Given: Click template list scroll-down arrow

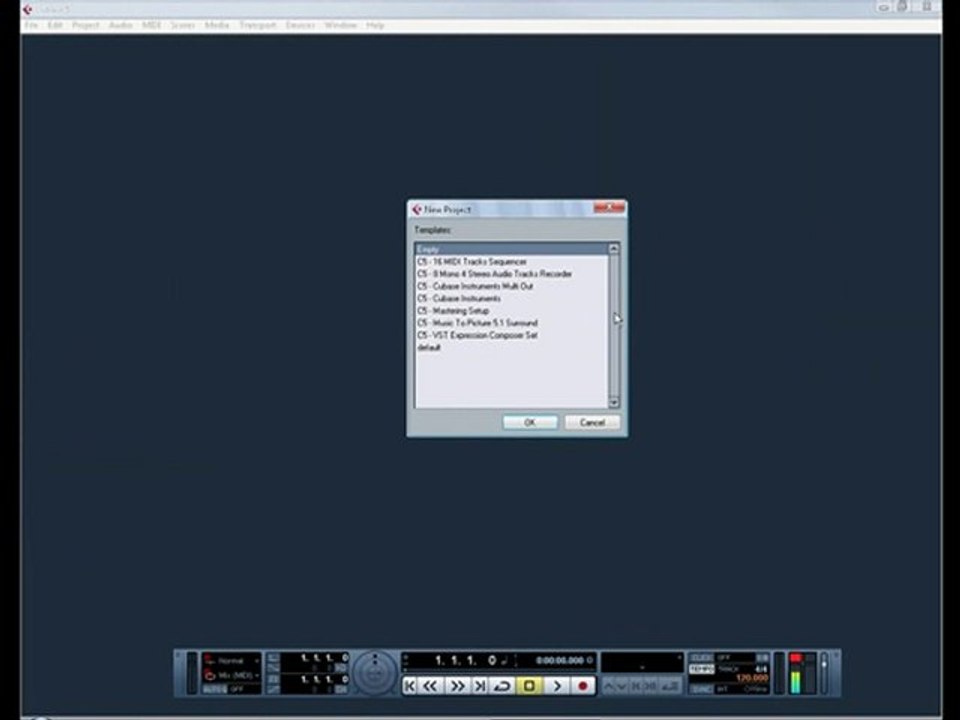Looking at the screenshot, I should 613,402.
